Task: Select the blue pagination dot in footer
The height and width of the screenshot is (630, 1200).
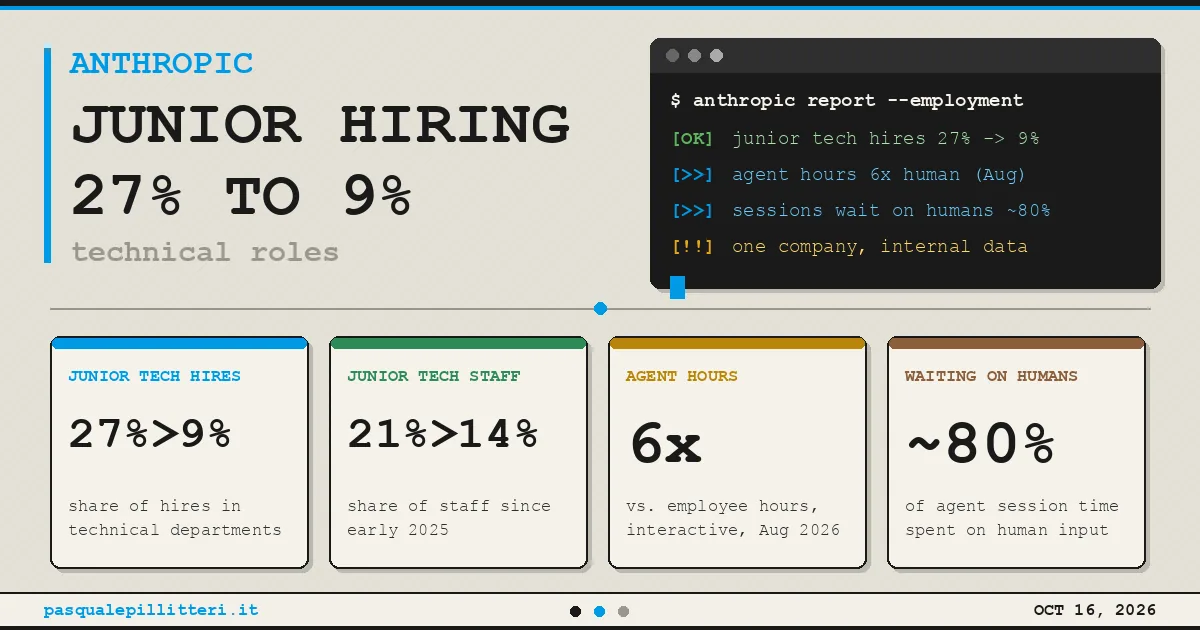Action: (x=599, y=611)
